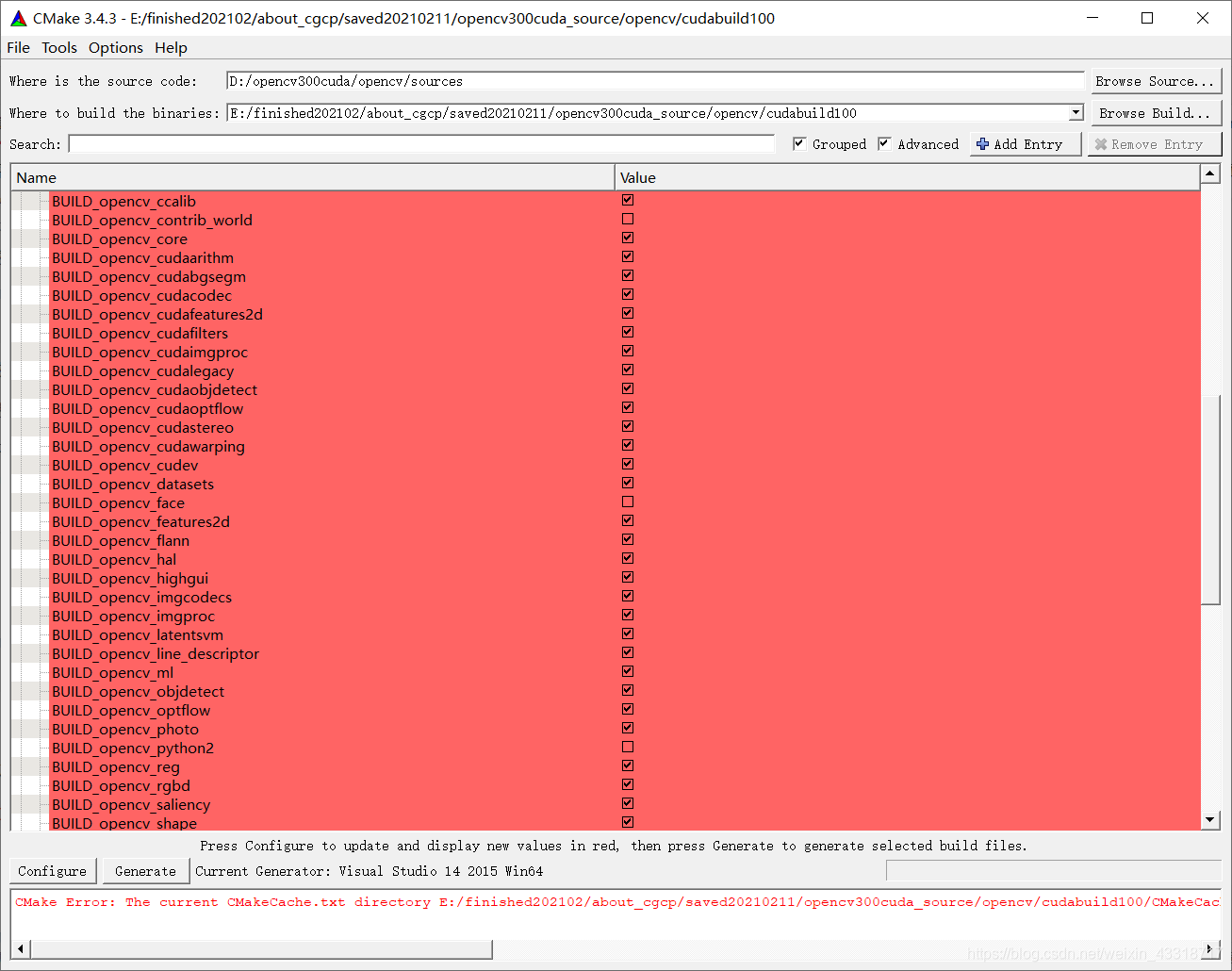Uncheck BUILD_opencv_cudaarithm checkbox
This screenshot has width=1232, height=971.
[x=628, y=256]
